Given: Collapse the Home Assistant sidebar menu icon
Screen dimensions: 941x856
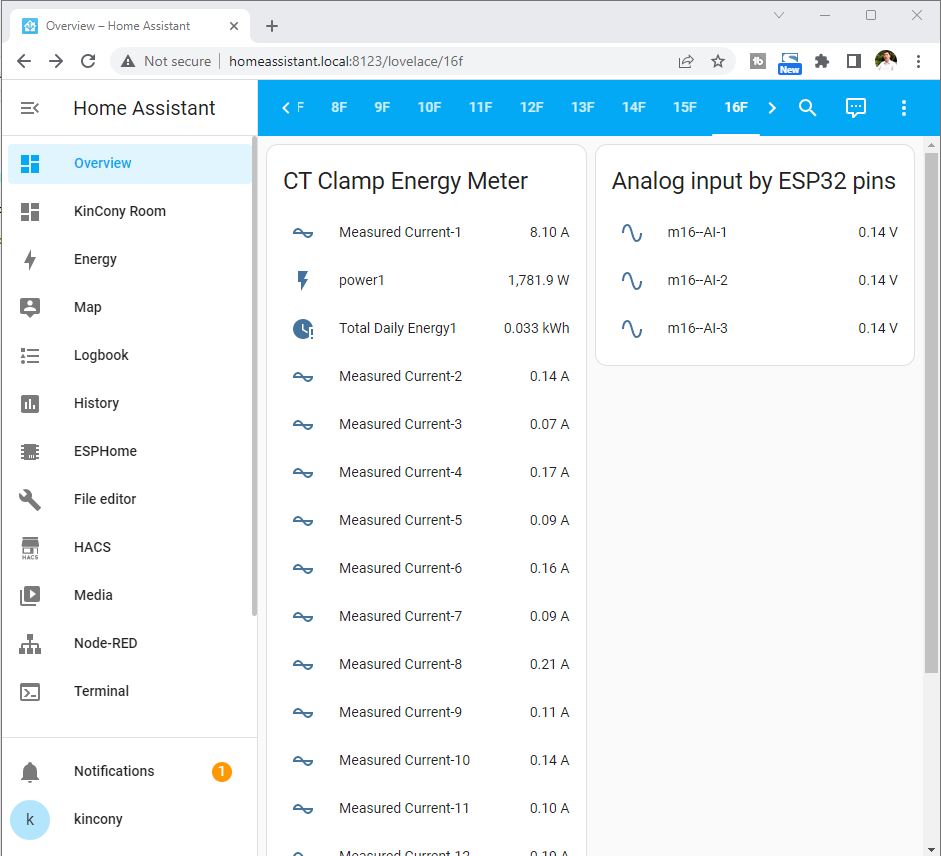Looking at the screenshot, I should tap(30, 108).
